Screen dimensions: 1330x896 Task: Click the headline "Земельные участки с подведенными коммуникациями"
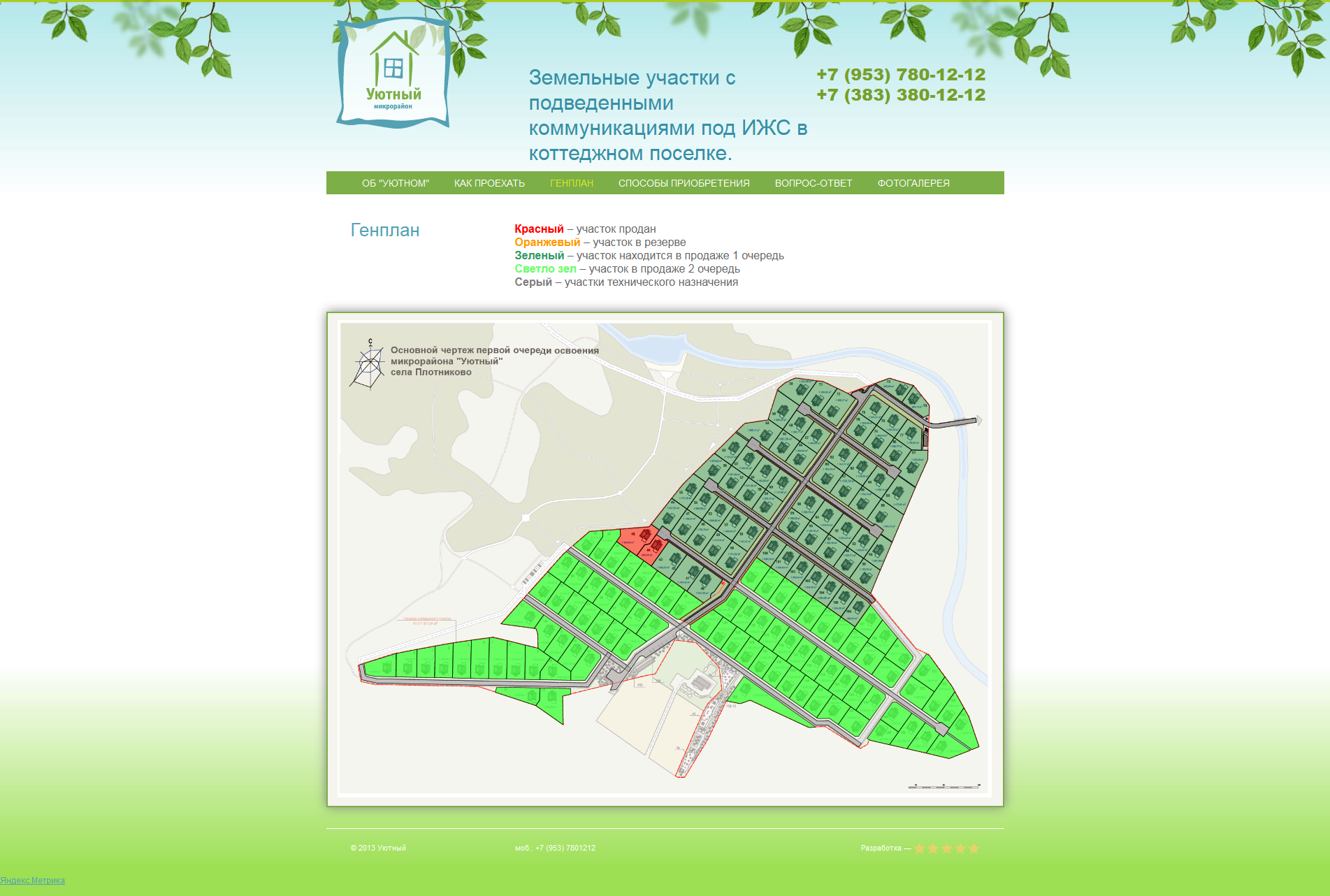pos(668,115)
